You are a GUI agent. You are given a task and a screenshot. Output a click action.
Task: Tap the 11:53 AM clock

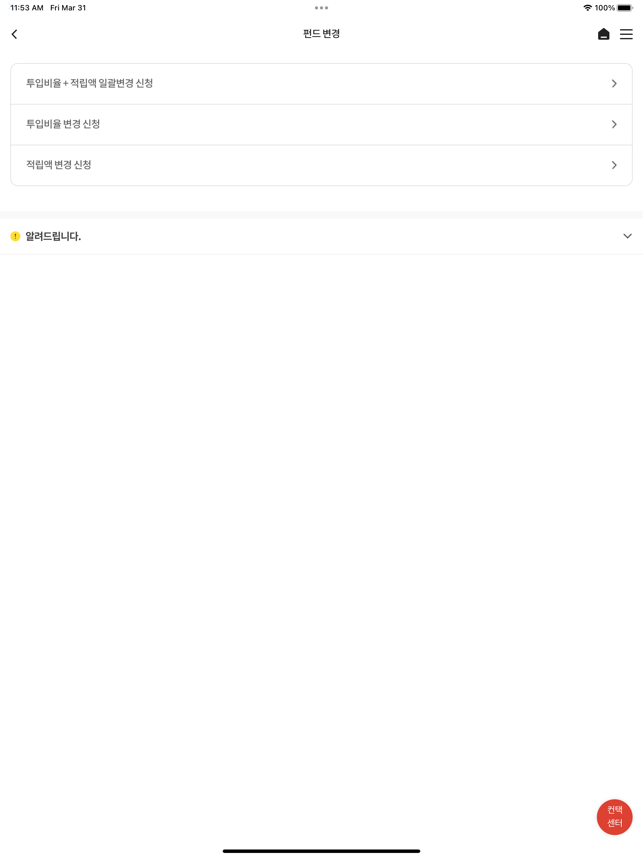pos(27,8)
